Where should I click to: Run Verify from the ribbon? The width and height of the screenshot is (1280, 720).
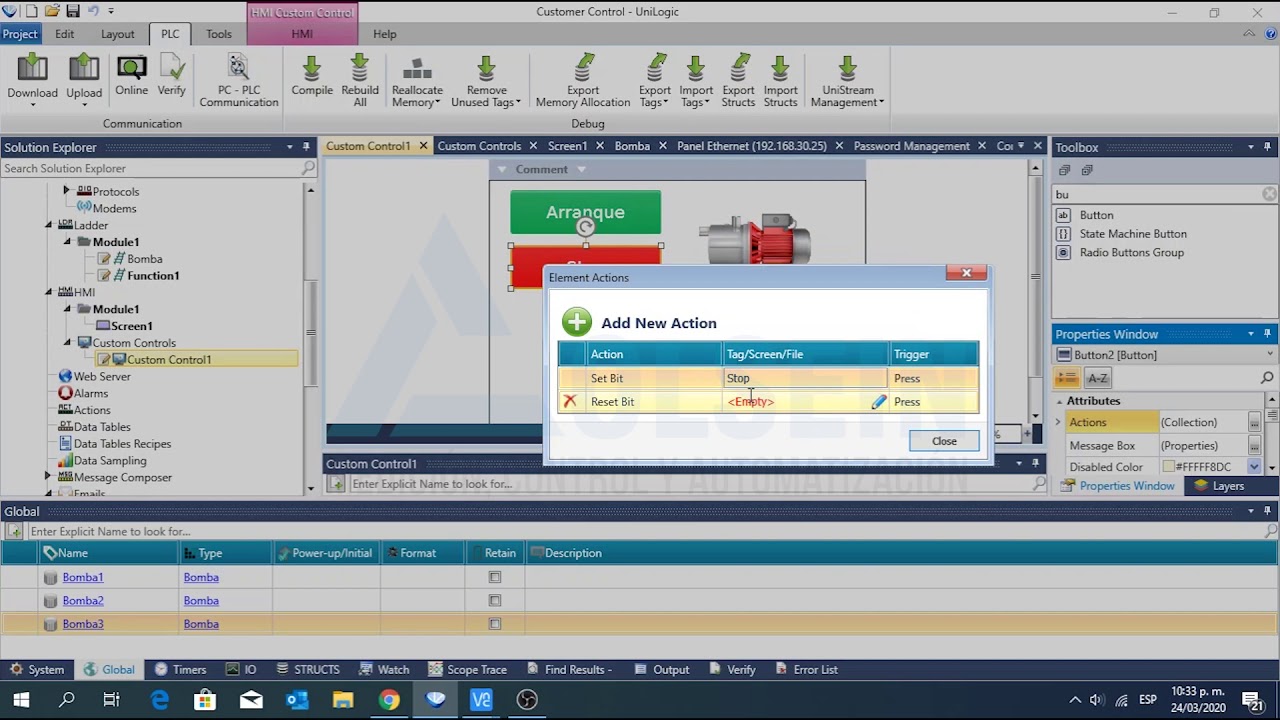click(172, 69)
